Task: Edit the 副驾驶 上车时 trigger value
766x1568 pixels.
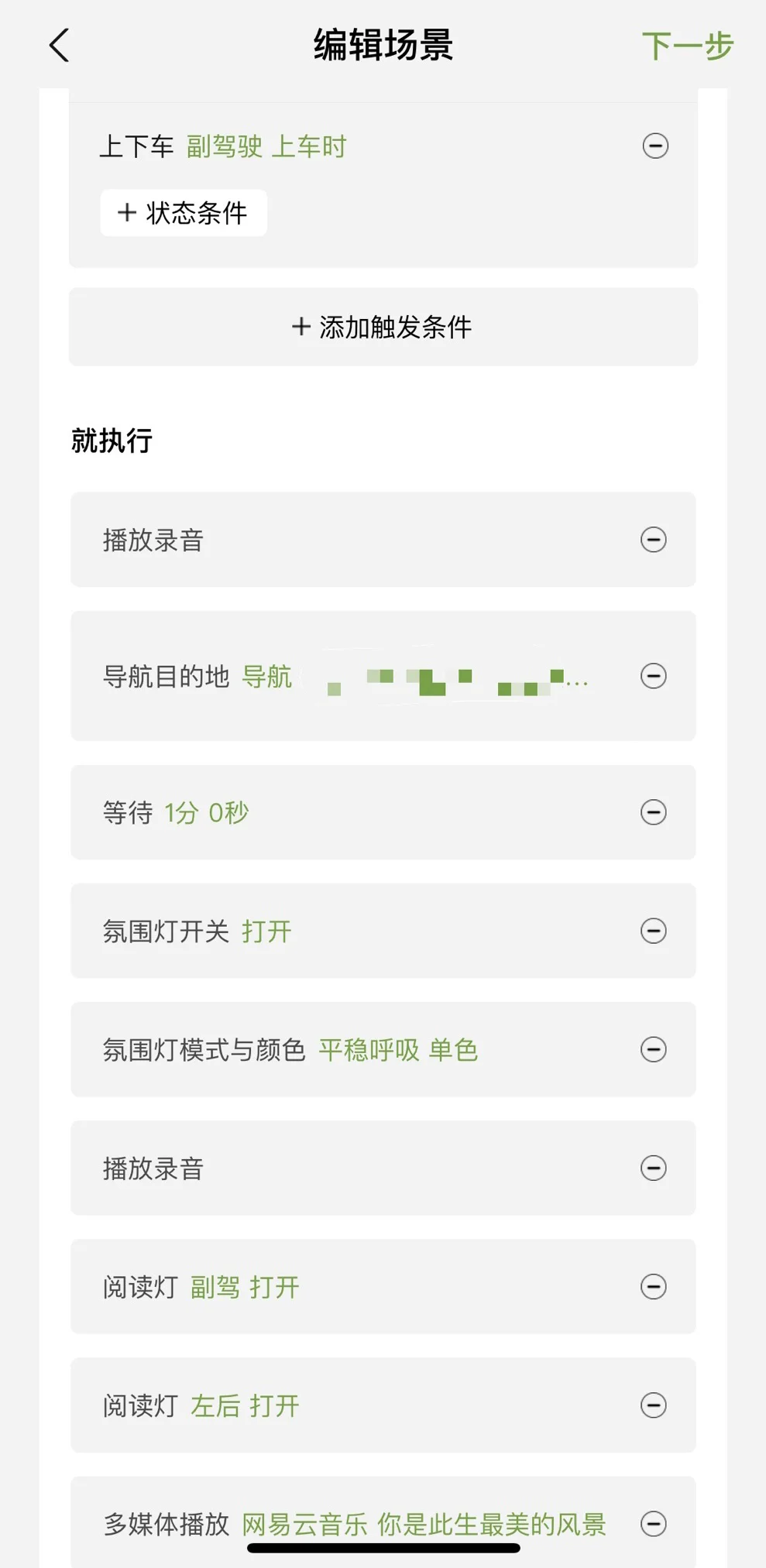Action: click(266, 146)
